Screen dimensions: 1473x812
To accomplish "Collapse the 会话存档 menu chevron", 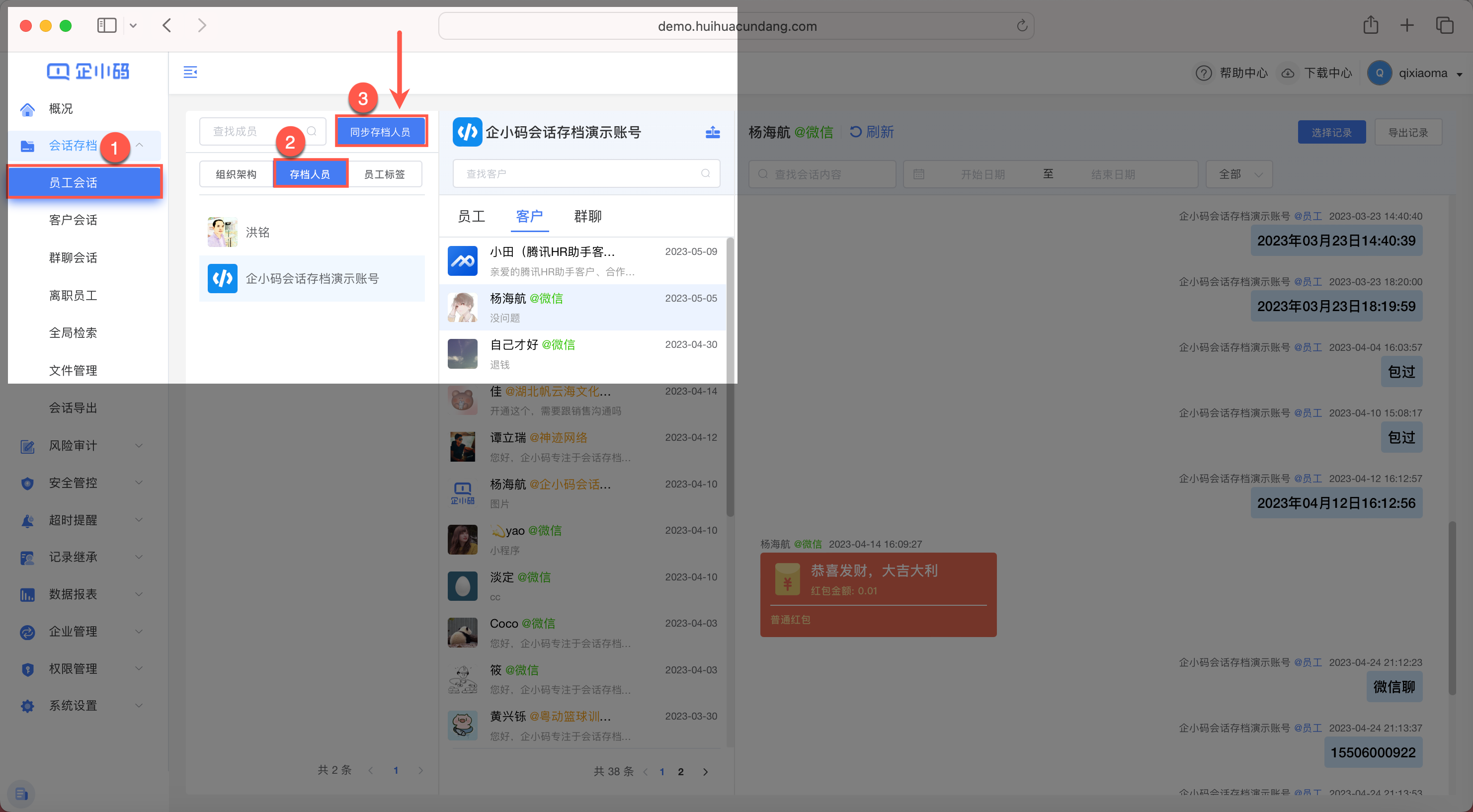I will (x=139, y=145).
